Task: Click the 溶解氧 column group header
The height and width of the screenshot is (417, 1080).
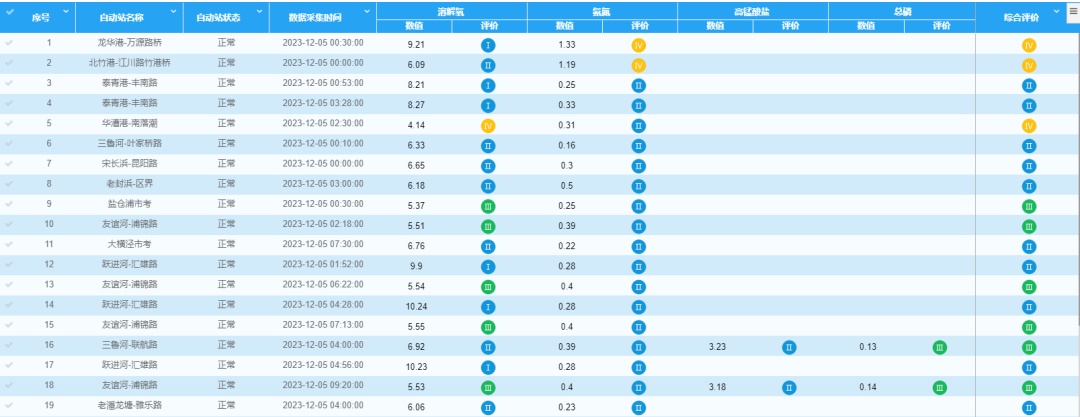Action: pos(451,9)
